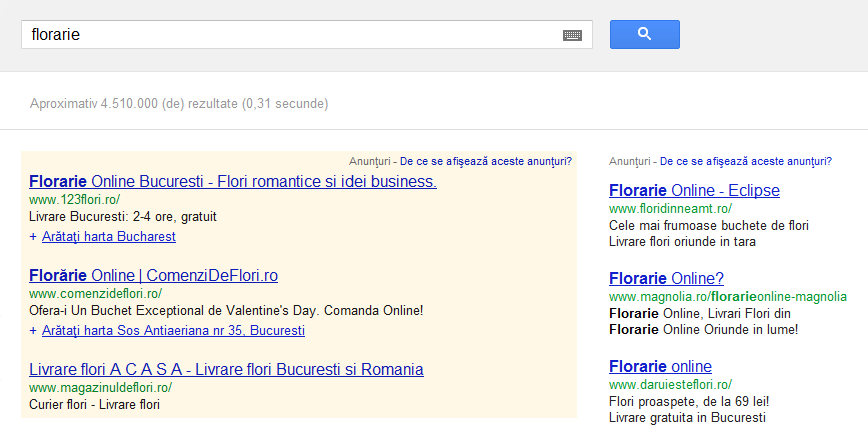This screenshot has height=437, width=868.
Task: Visit Florărie Online ComenziDeFlori.ro result
Action: coord(153,275)
